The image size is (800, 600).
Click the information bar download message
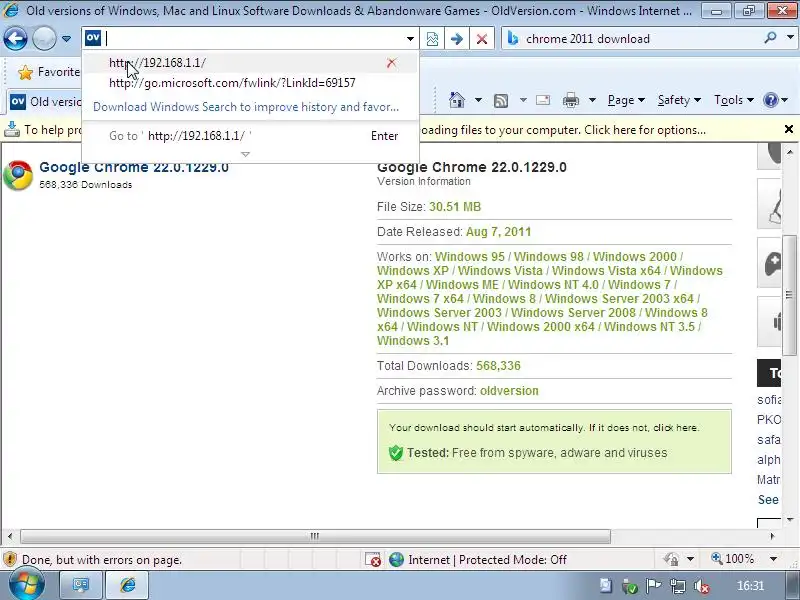coord(563,130)
